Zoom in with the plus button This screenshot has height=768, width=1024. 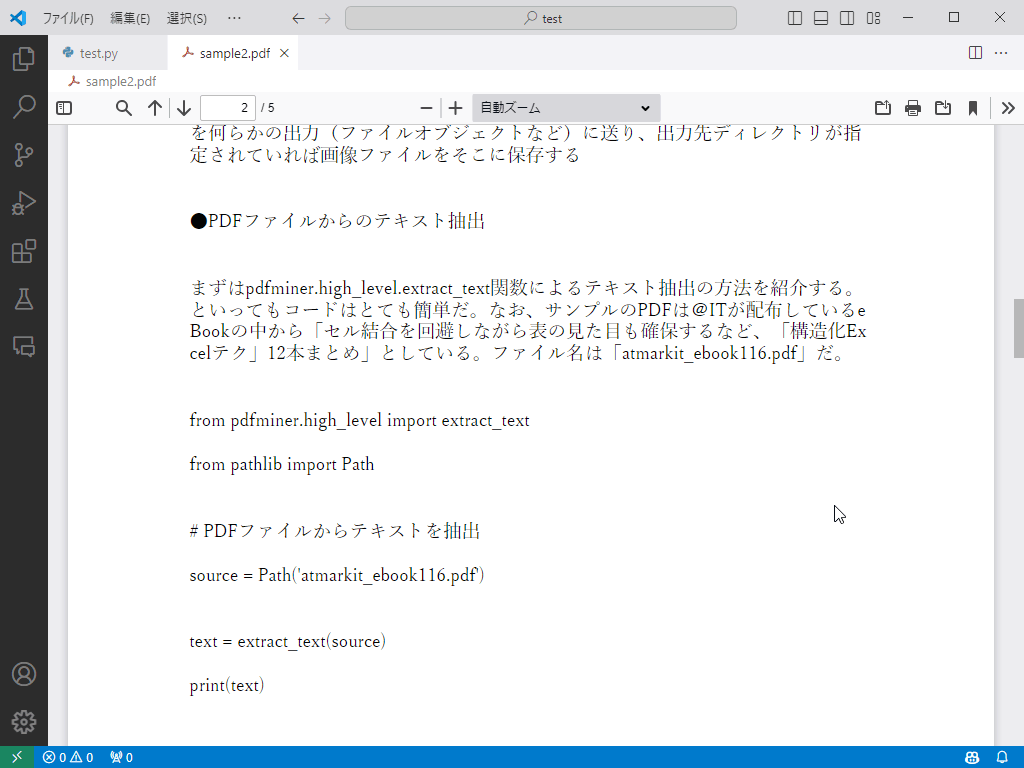click(x=456, y=108)
